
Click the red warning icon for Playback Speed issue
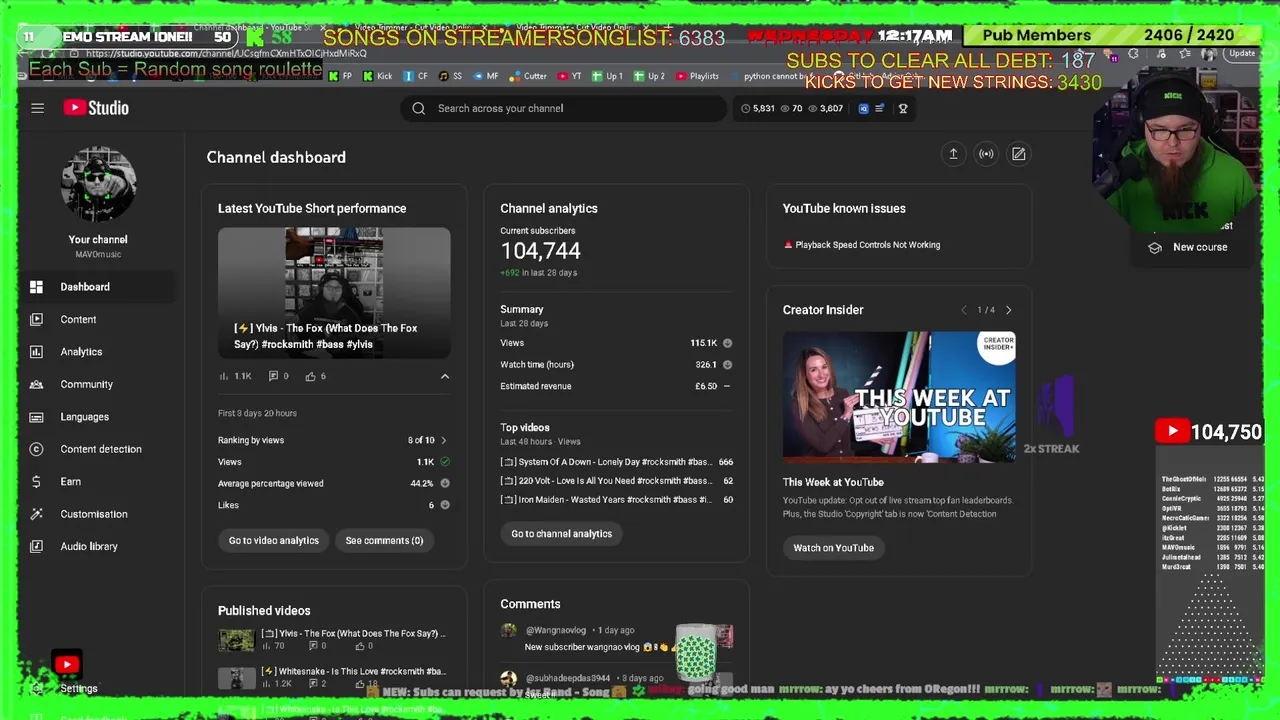pos(788,245)
